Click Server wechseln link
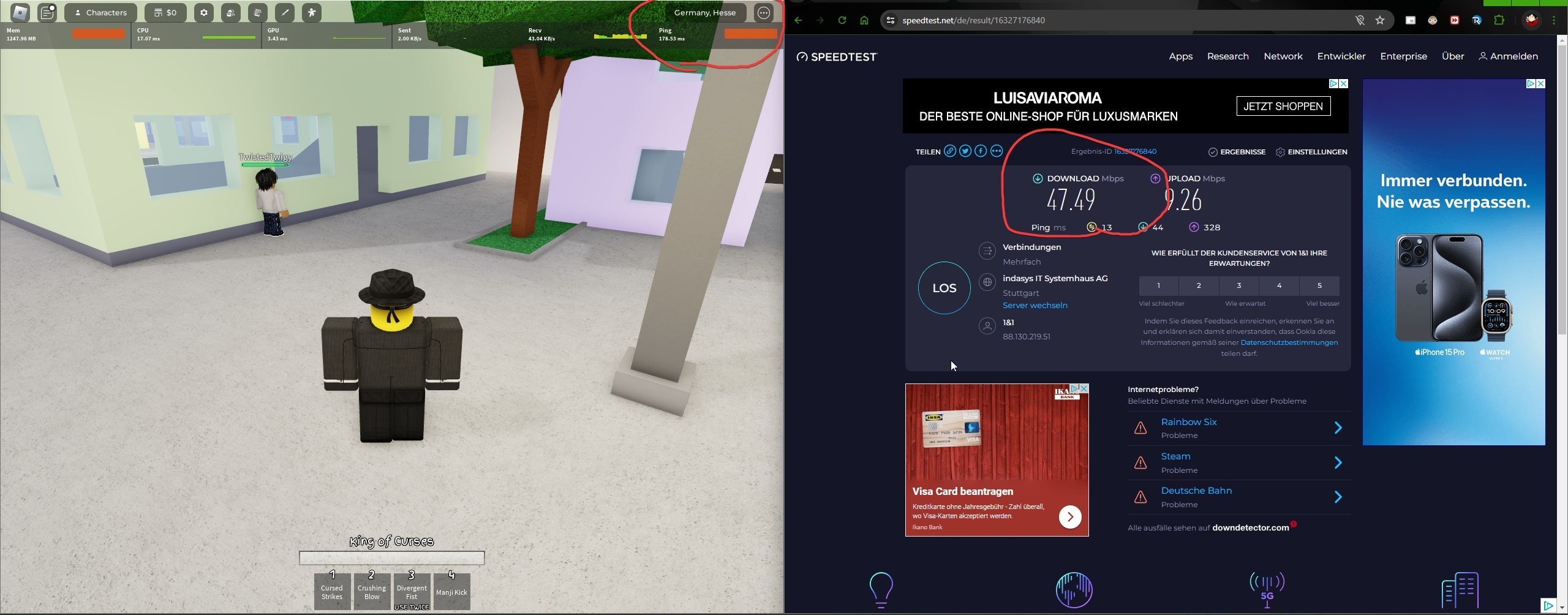This screenshot has width=1568, height=615. pos(1035,305)
